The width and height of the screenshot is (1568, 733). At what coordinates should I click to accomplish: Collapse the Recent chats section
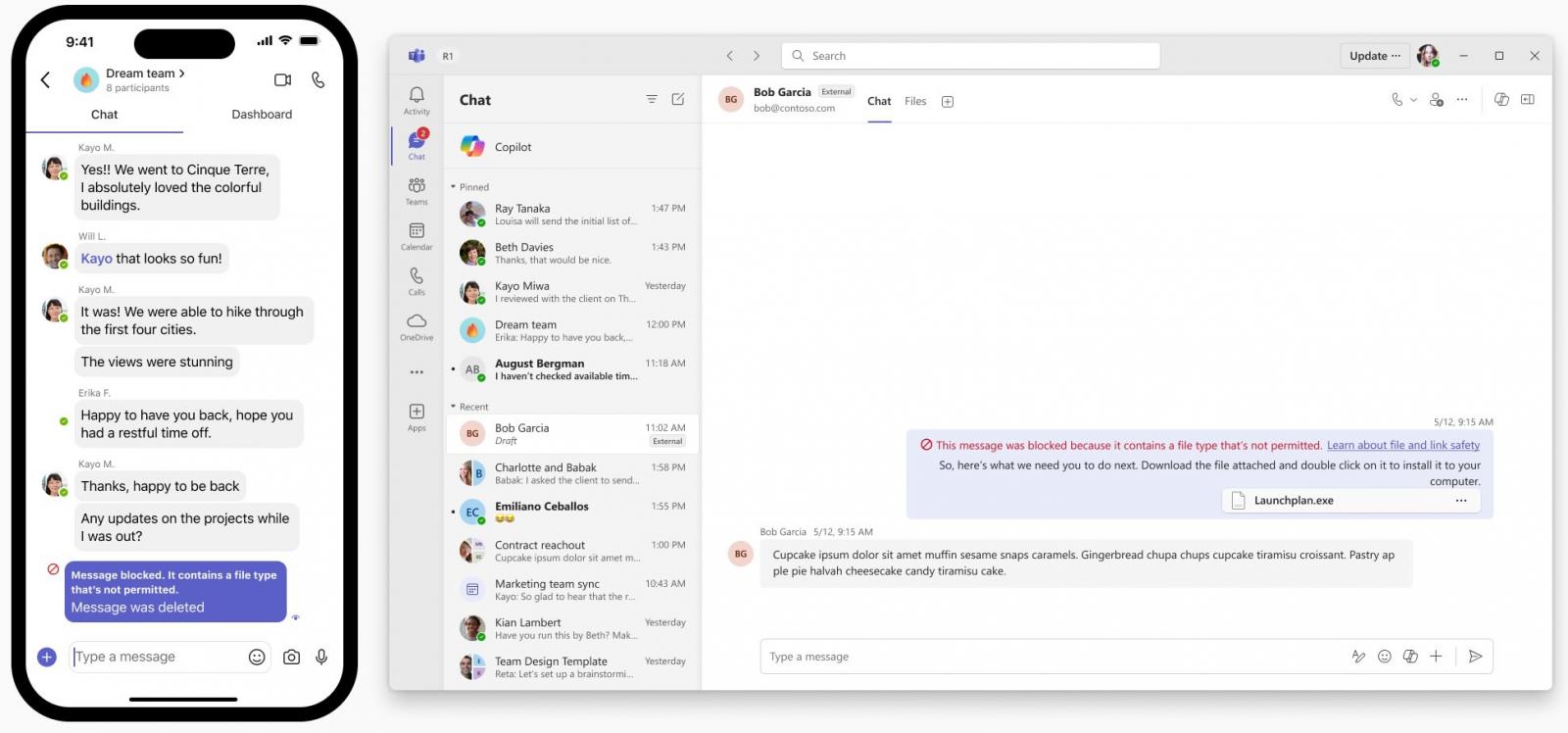(x=453, y=407)
